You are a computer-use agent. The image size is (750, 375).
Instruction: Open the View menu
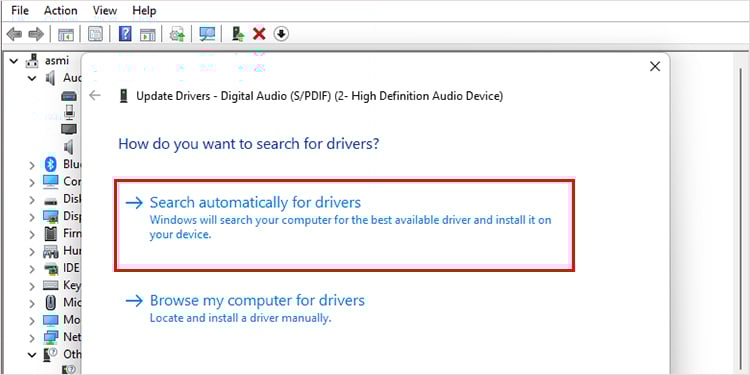tap(105, 10)
